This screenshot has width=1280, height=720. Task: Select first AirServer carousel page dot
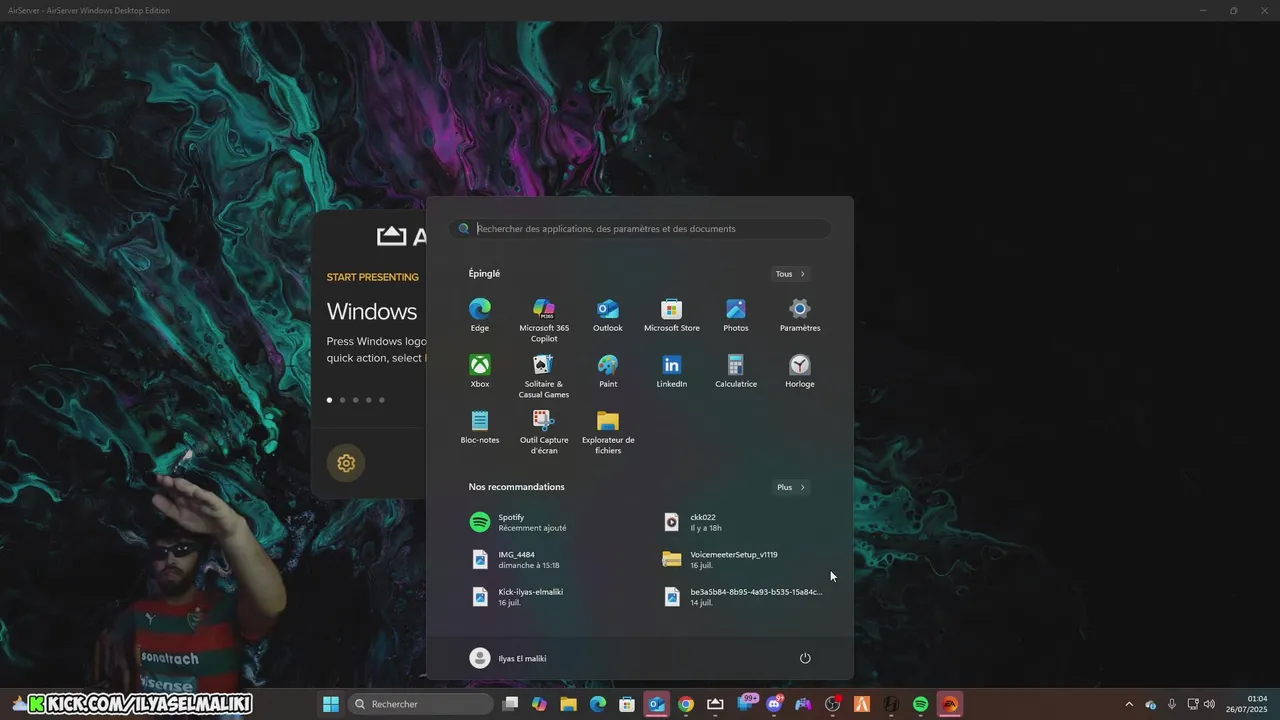coord(329,400)
